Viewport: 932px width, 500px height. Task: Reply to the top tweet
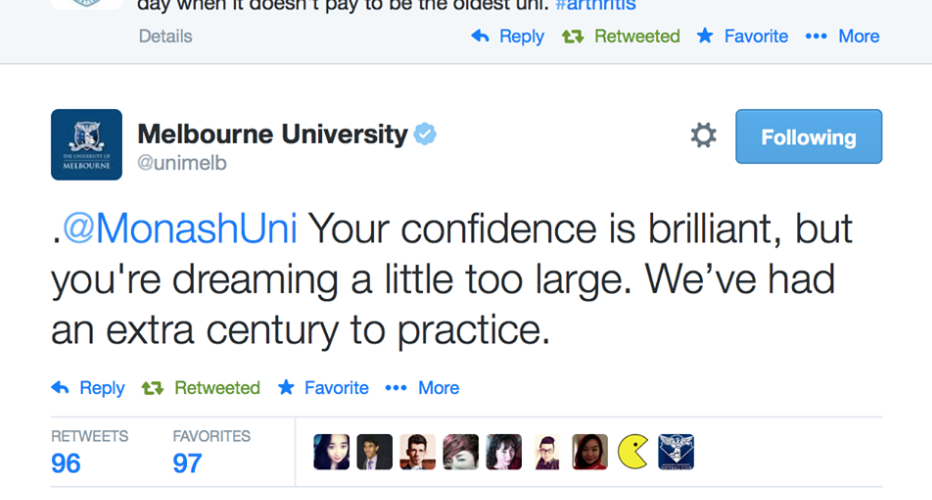tap(508, 36)
